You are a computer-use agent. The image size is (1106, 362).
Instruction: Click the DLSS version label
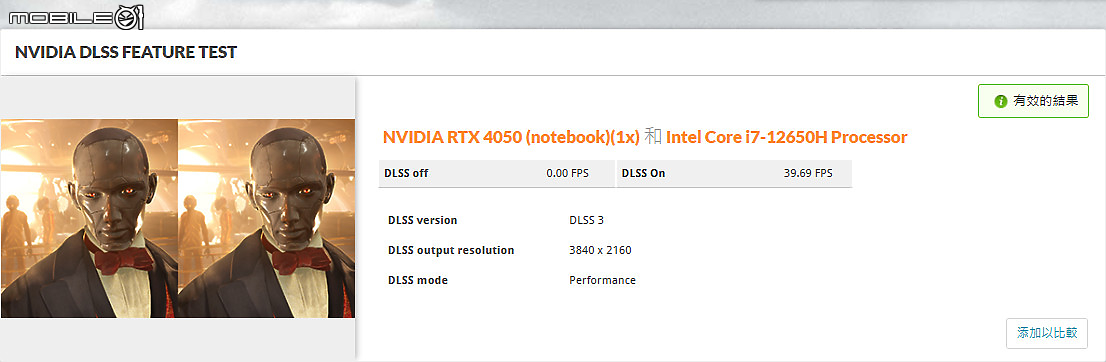coord(423,220)
